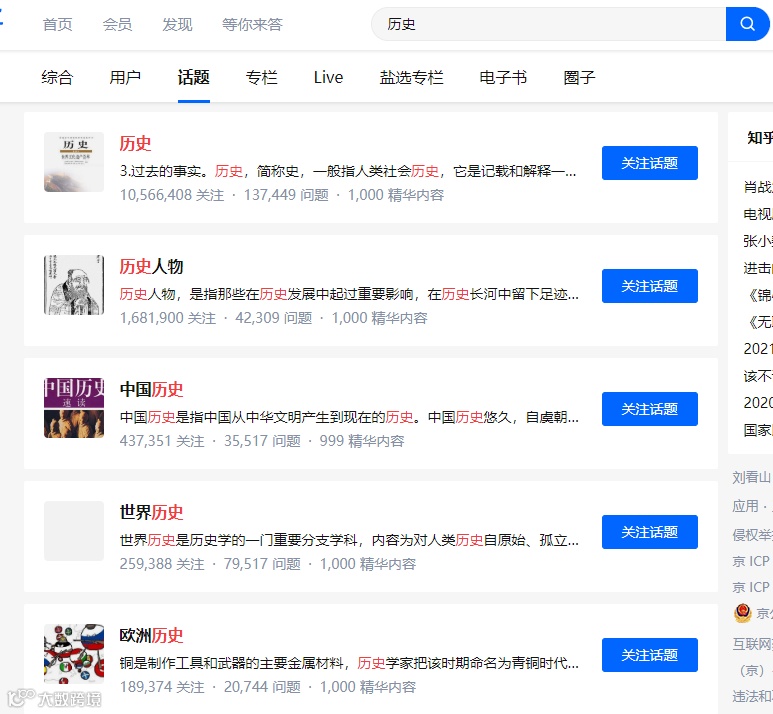
Task: Click the 20,744 问题 count text
Action: 262,687
